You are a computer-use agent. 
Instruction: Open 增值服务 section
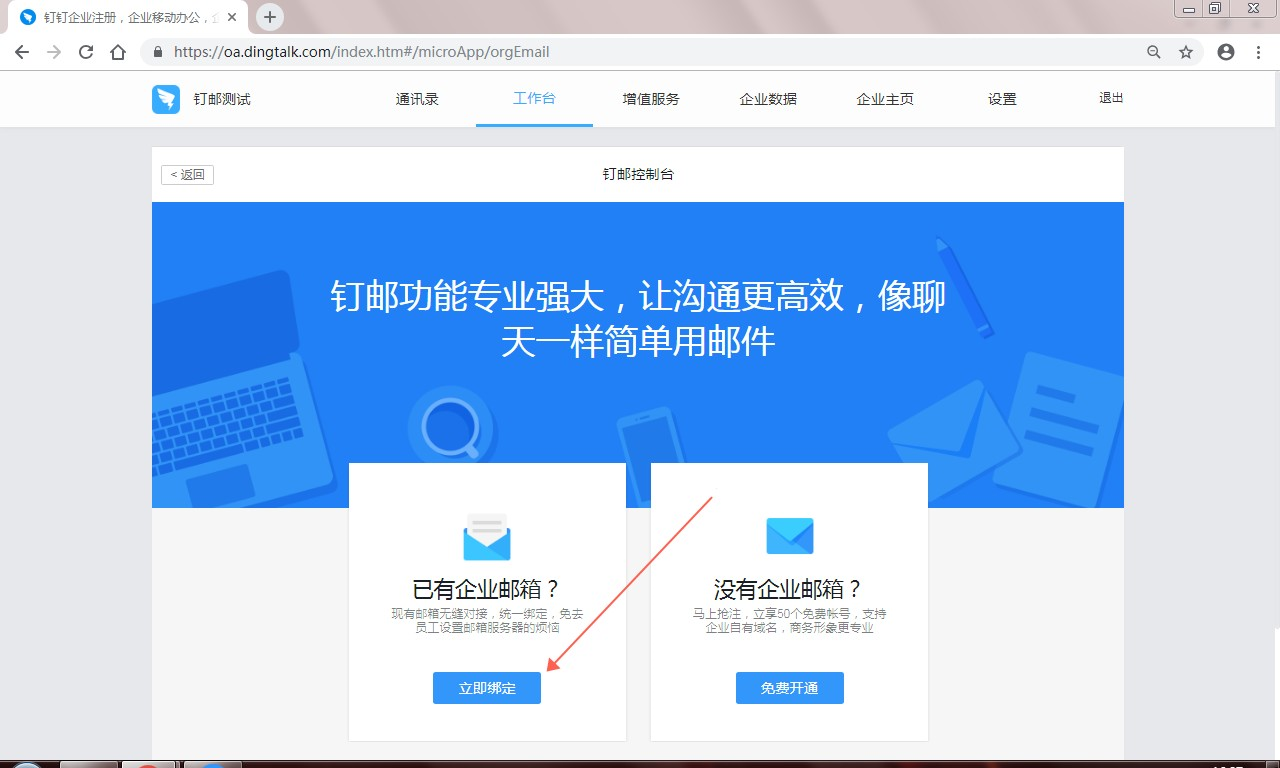click(x=651, y=99)
